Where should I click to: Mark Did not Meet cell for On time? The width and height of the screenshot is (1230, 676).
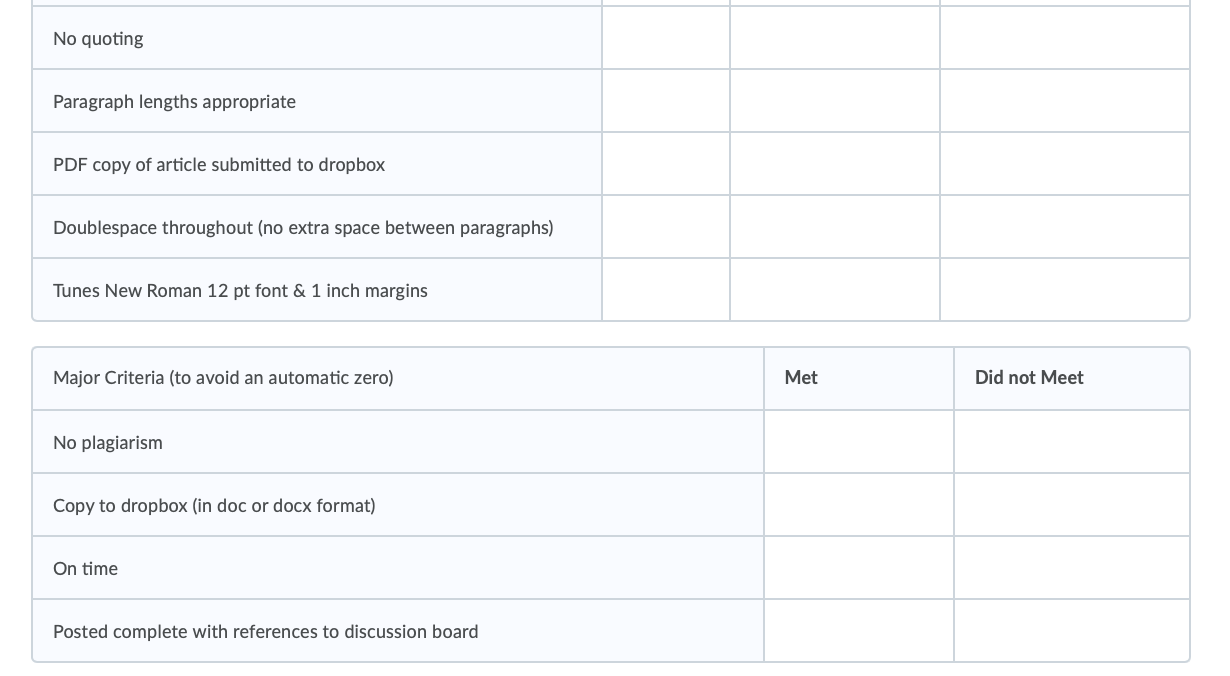pos(1071,568)
